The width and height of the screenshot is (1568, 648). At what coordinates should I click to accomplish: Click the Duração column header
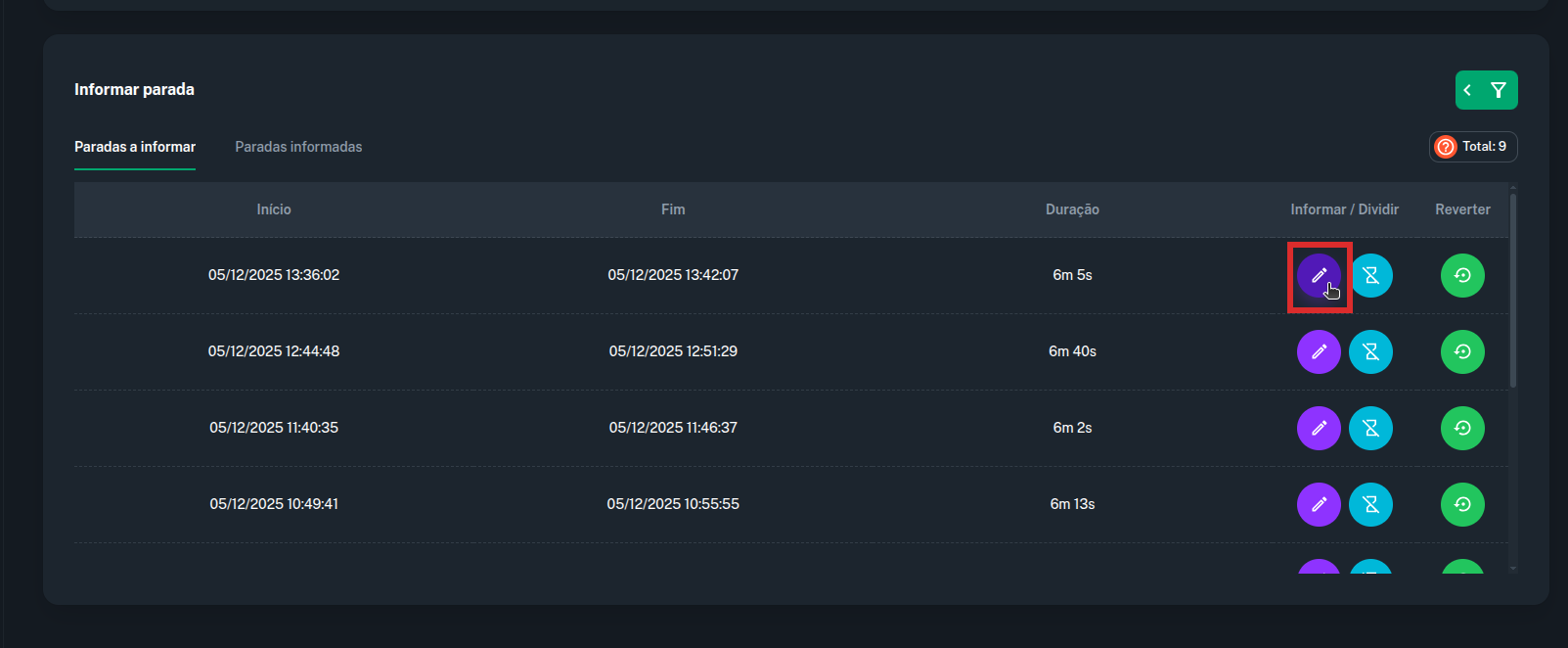click(1072, 209)
